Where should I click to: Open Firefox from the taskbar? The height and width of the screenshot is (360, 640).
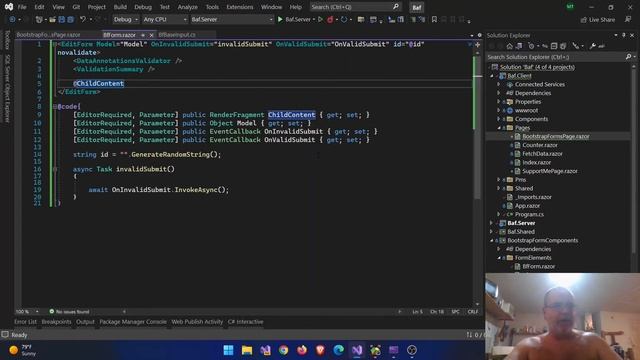point(302,350)
